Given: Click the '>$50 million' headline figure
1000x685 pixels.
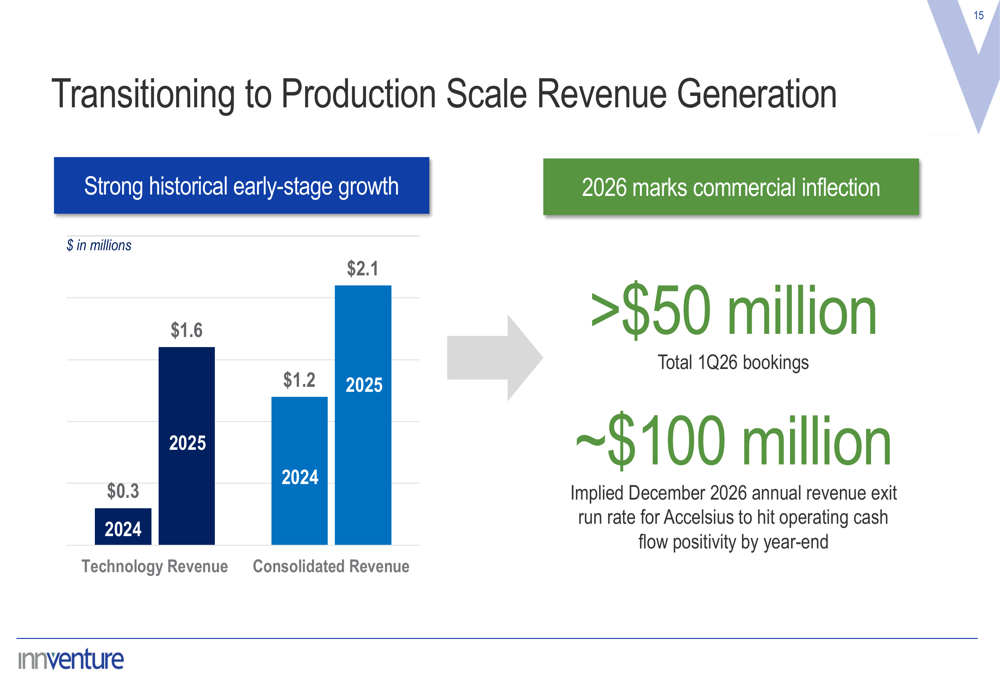Looking at the screenshot, I should [x=733, y=311].
